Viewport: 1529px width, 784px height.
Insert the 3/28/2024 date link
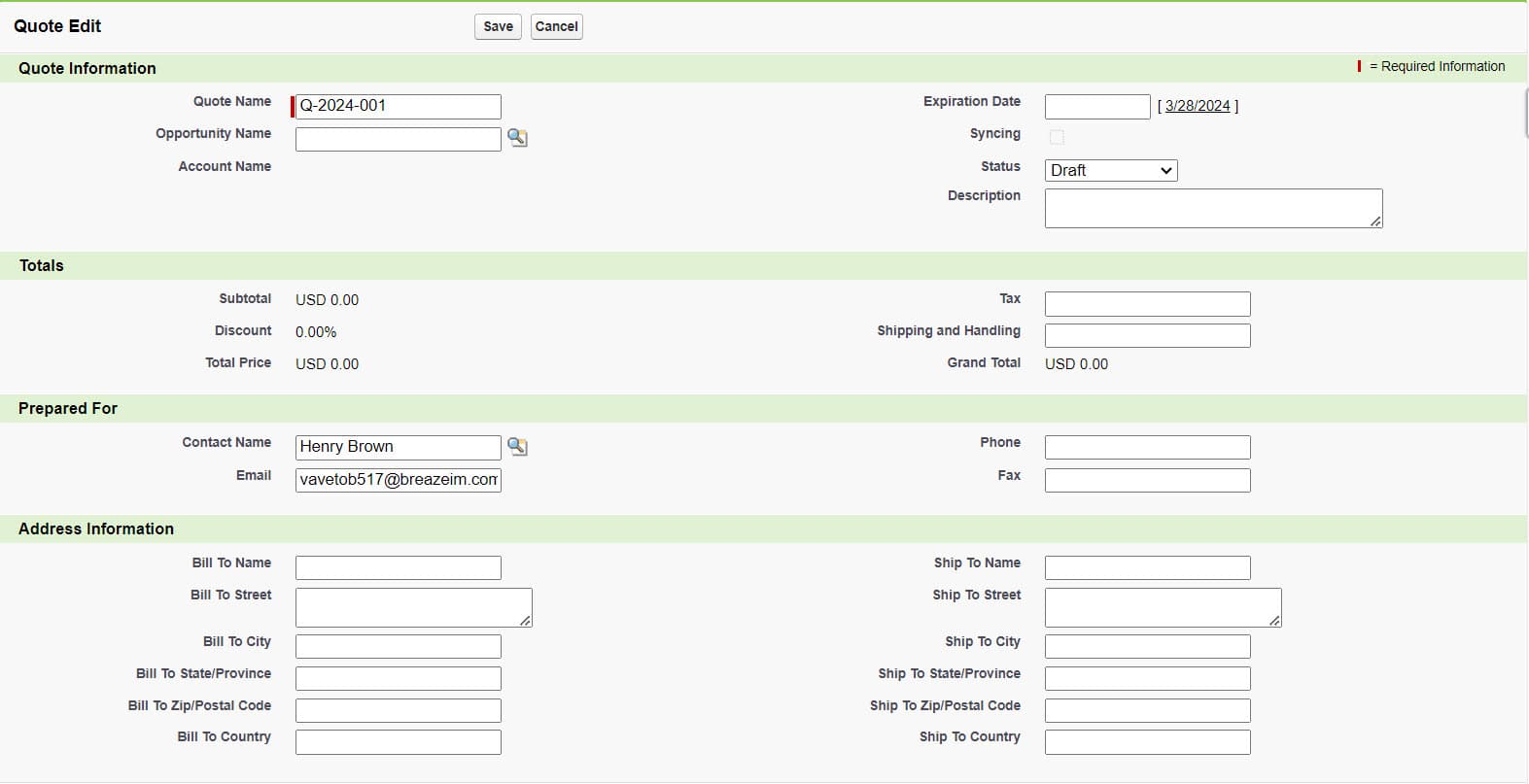pos(1198,106)
